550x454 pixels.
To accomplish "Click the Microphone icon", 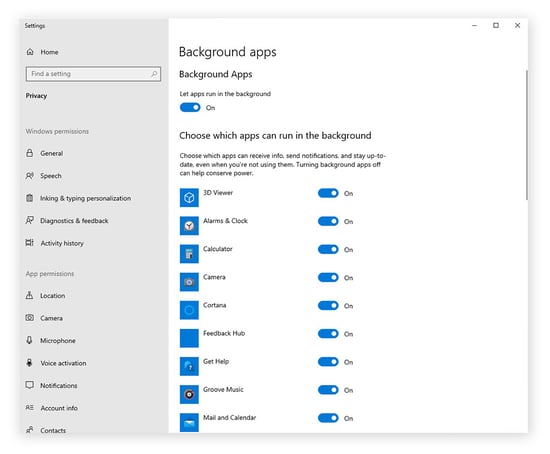I will [x=29, y=340].
